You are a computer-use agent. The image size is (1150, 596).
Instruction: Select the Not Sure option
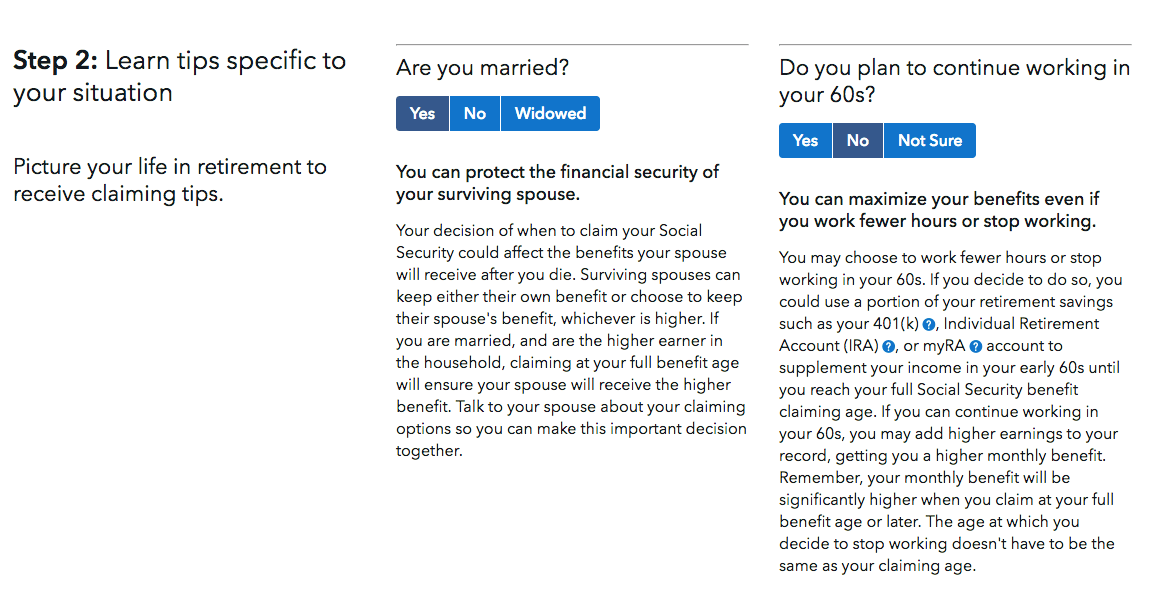930,141
